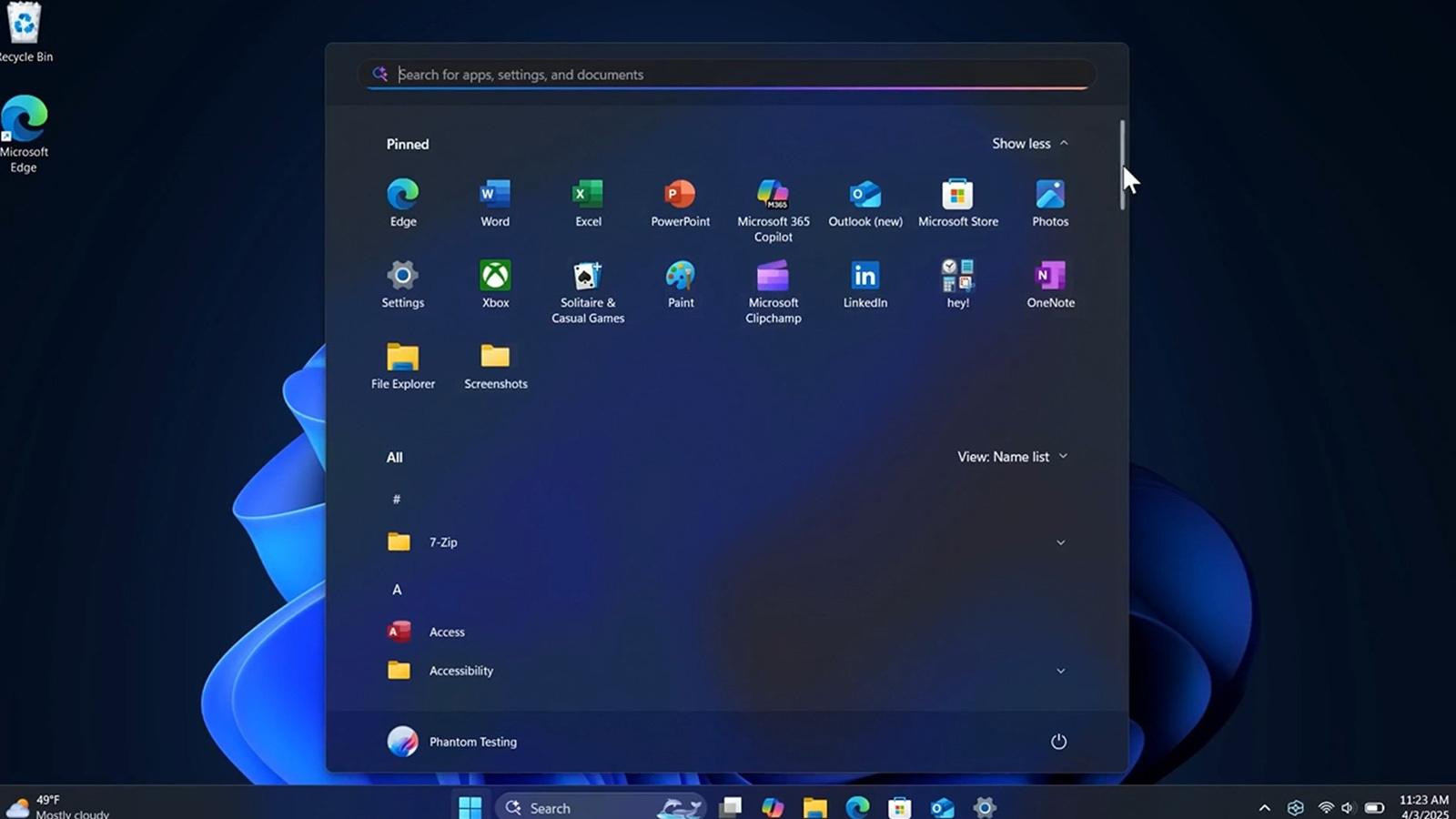Viewport: 1456px width, 819px height.
Task: Click the Accessibility folder entry
Action: tap(728, 671)
